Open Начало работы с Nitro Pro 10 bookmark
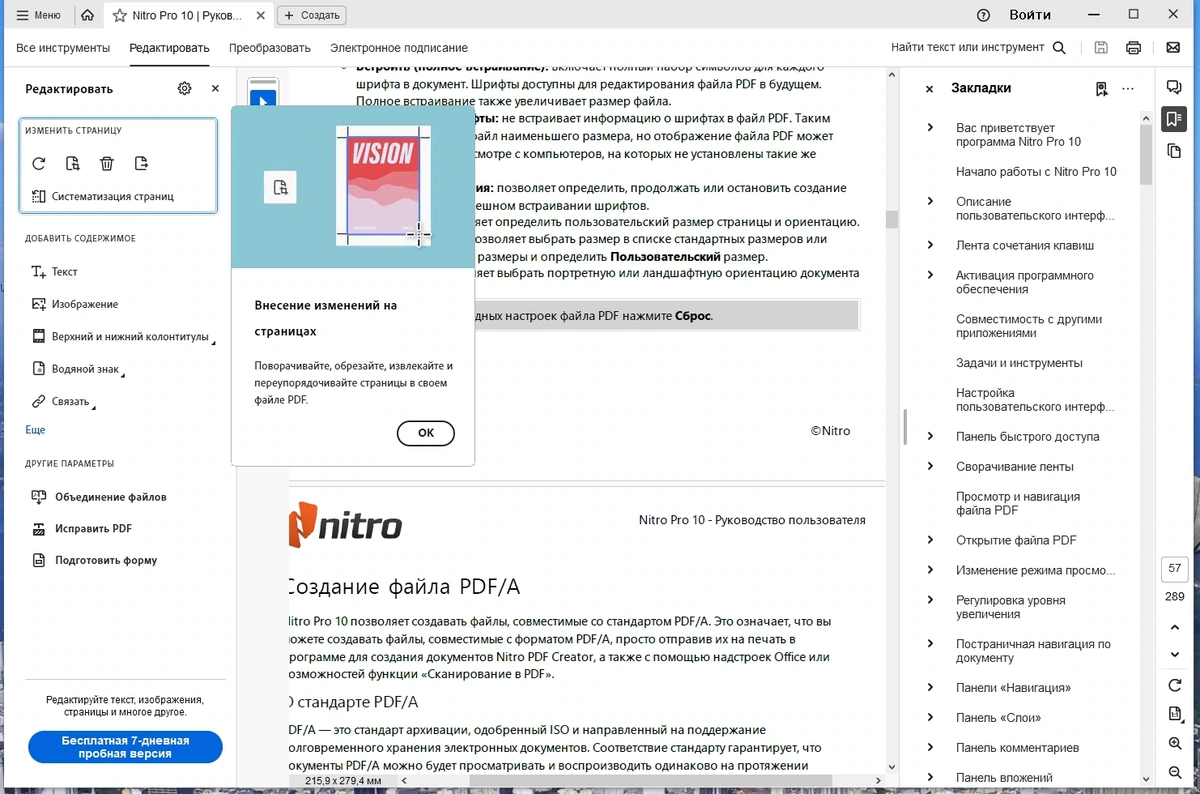 tap(1036, 171)
